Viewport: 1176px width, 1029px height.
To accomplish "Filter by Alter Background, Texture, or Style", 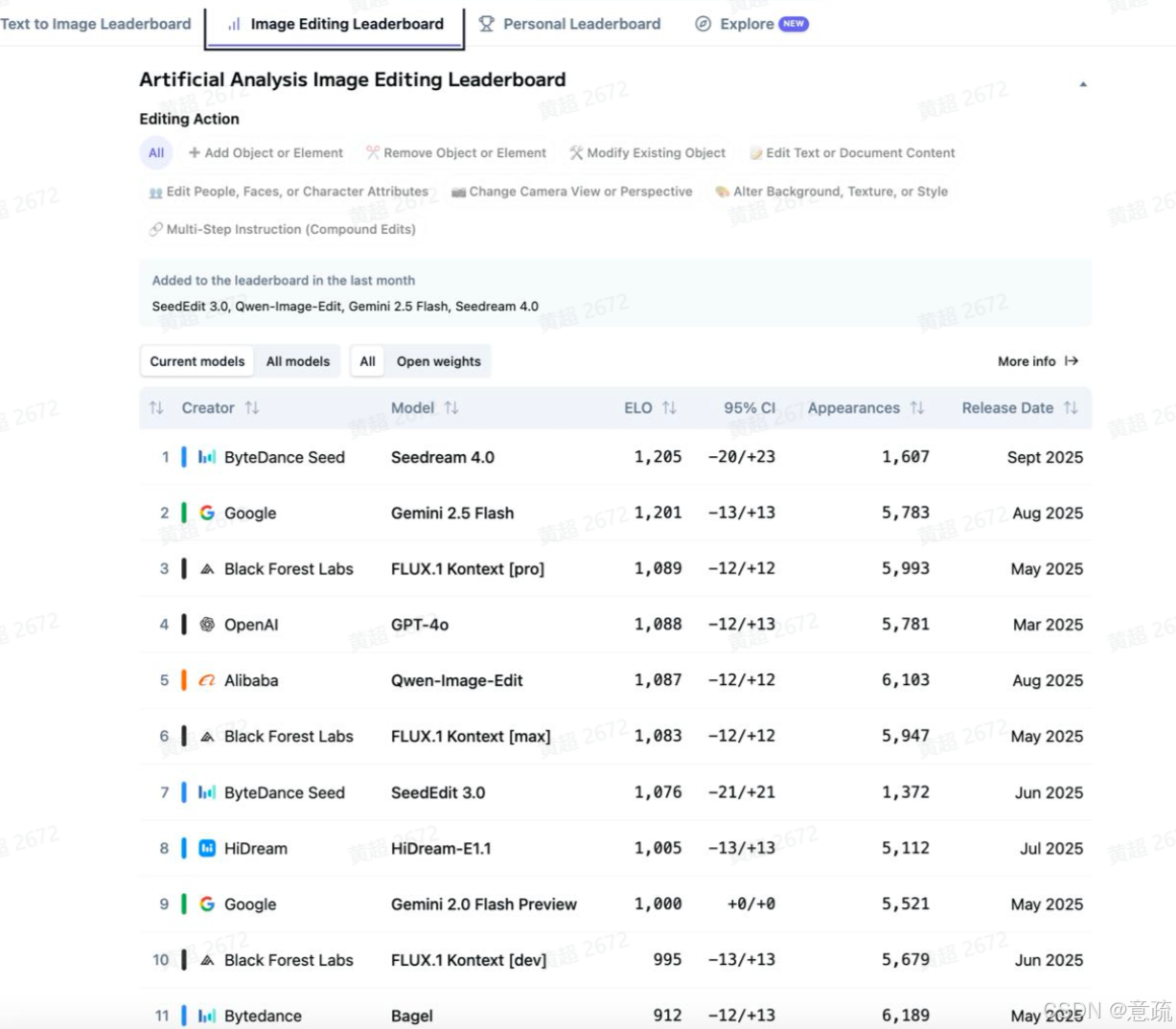I will [832, 192].
